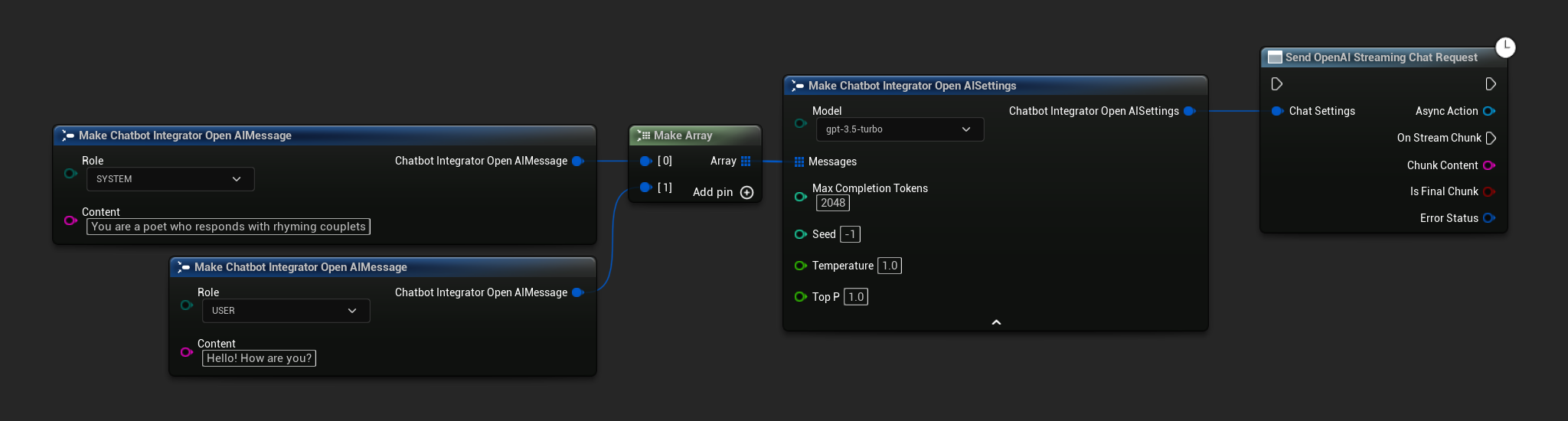
Task: Click the Error Status output pin
Action: (x=1488, y=218)
